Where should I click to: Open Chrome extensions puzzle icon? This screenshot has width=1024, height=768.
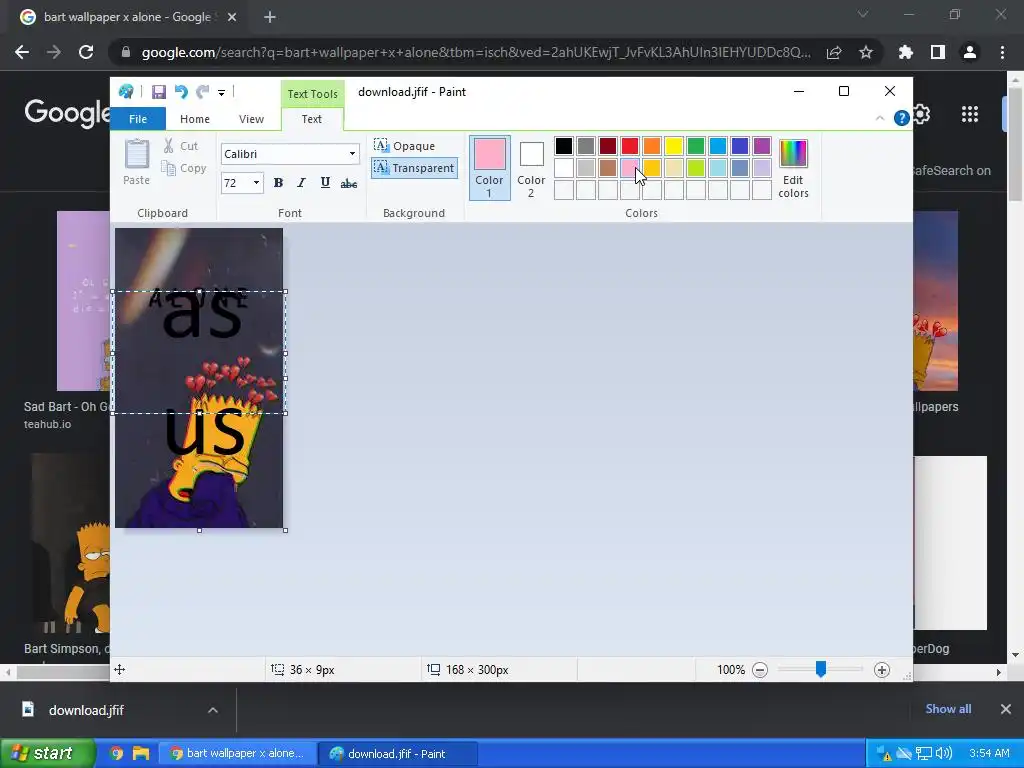906,52
